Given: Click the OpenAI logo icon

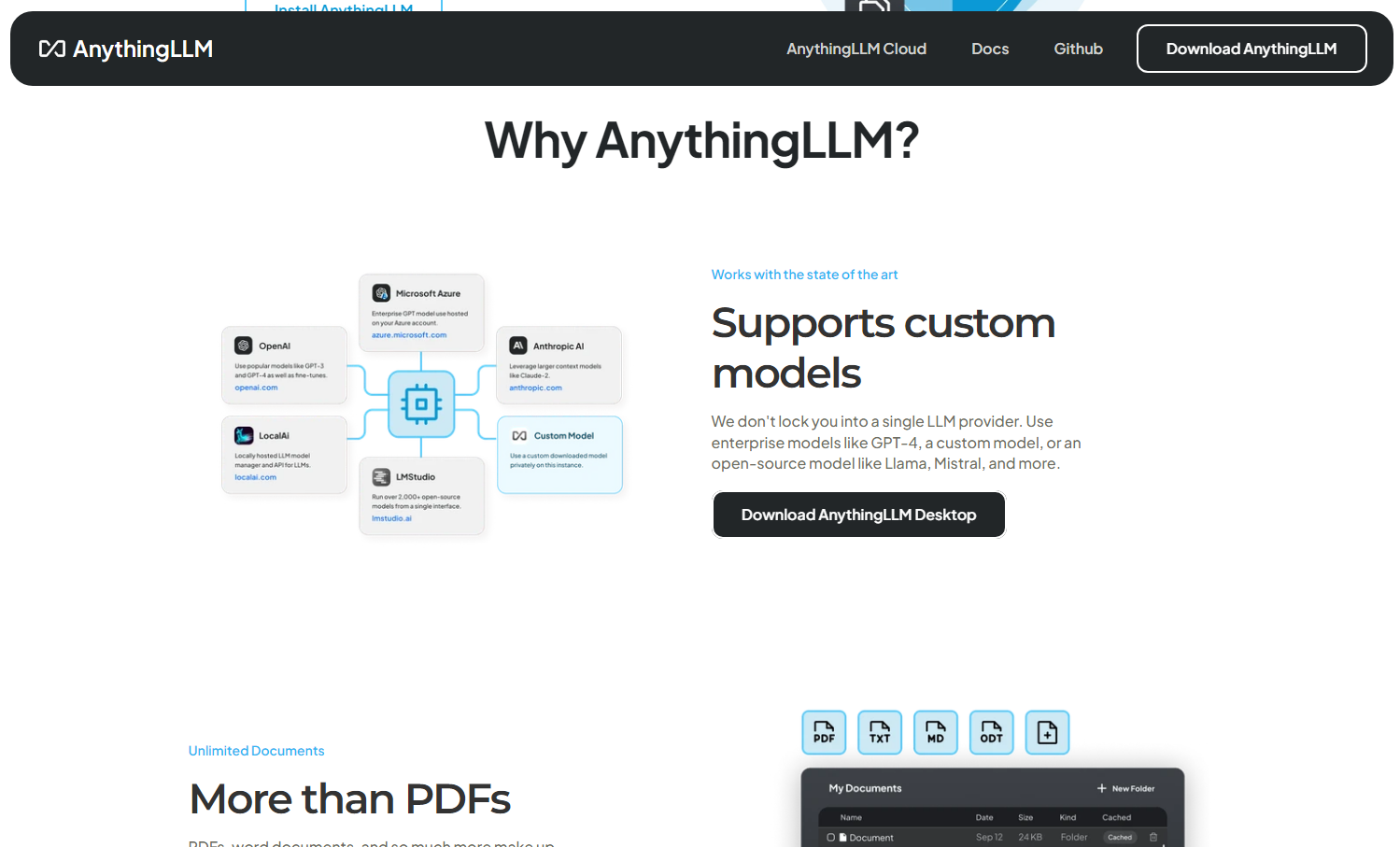Looking at the screenshot, I should [244, 346].
